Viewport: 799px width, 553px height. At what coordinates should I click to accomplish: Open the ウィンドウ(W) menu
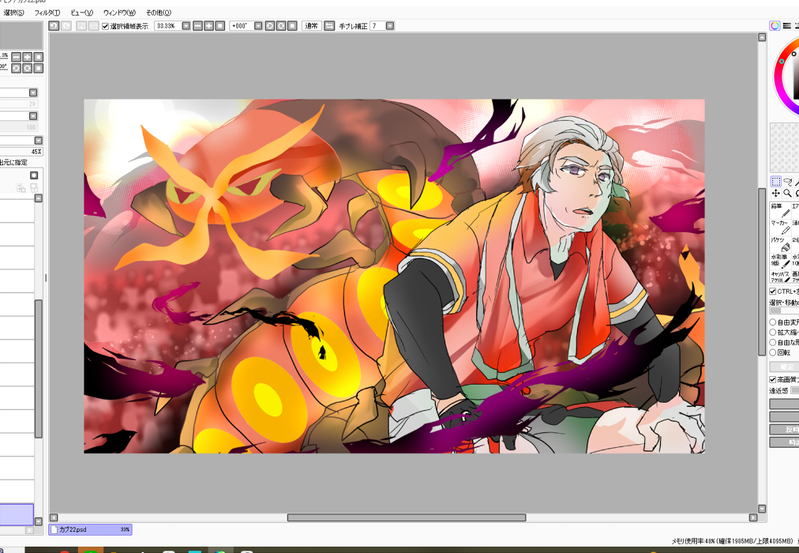pyautogui.click(x=119, y=13)
